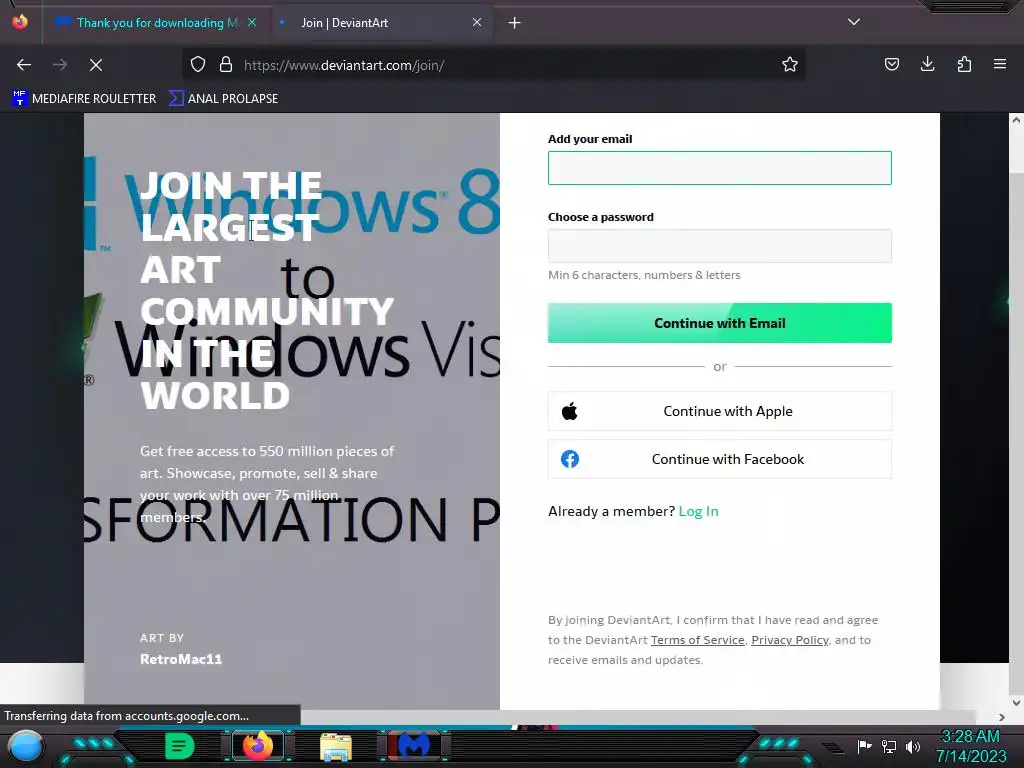The width and height of the screenshot is (1024, 768).
Task: Open the Save to Pocket icon
Action: click(x=891, y=64)
